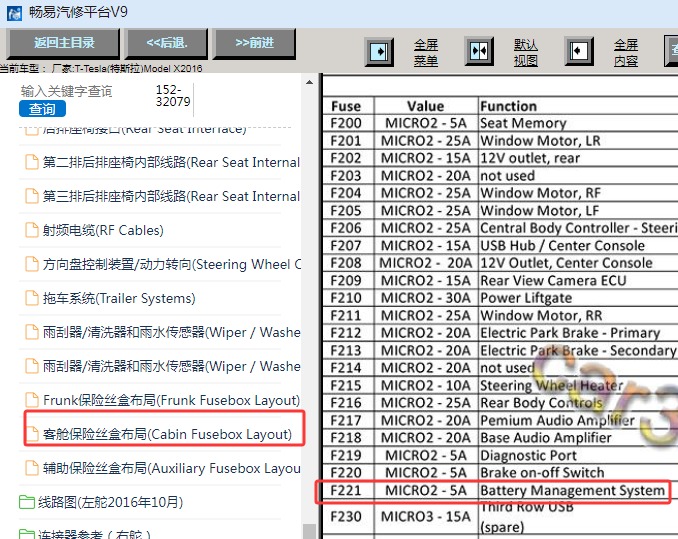Select 方向盘控制装置/动力转向 tree item
The image size is (678, 539).
[x=172, y=264]
